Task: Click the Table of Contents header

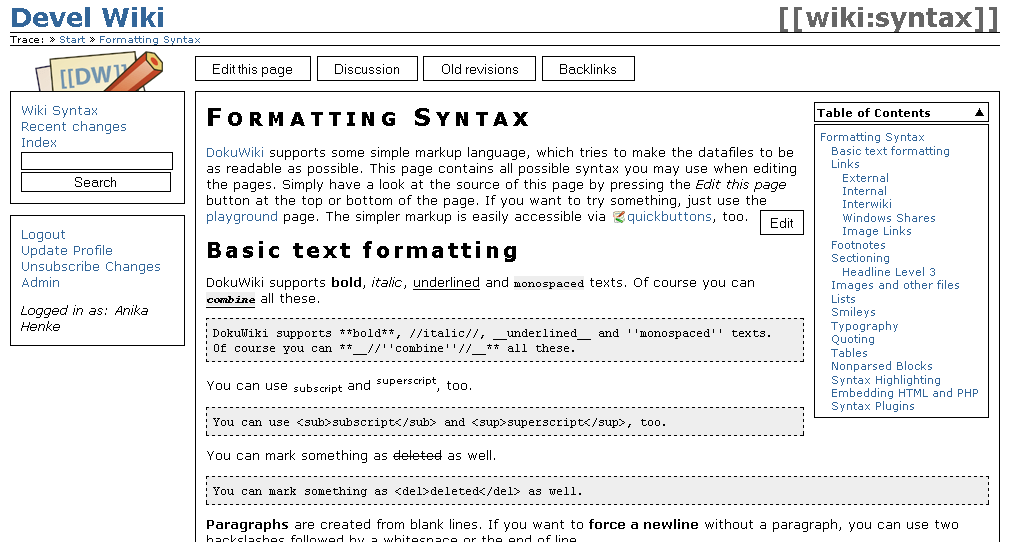Action: pyautogui.click(x=901, y=113)
